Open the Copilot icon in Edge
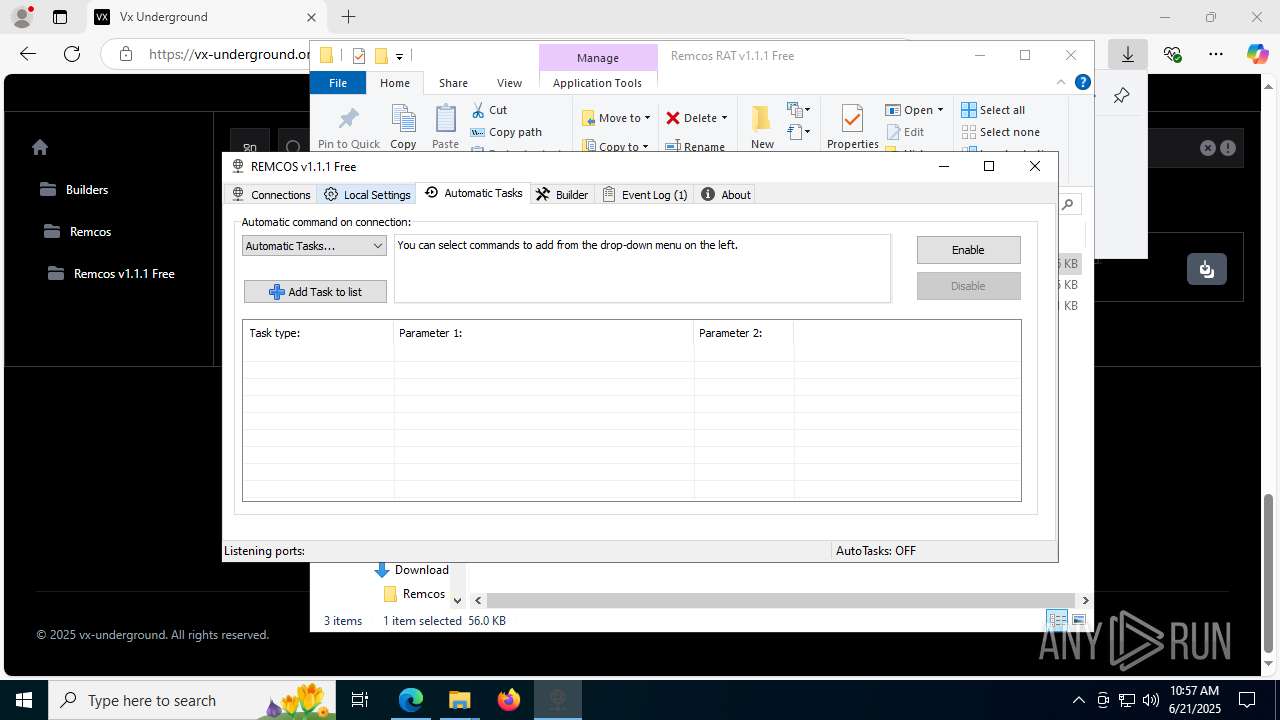This screenshot has height=720, width=1280. click(x=1257, y=54)
